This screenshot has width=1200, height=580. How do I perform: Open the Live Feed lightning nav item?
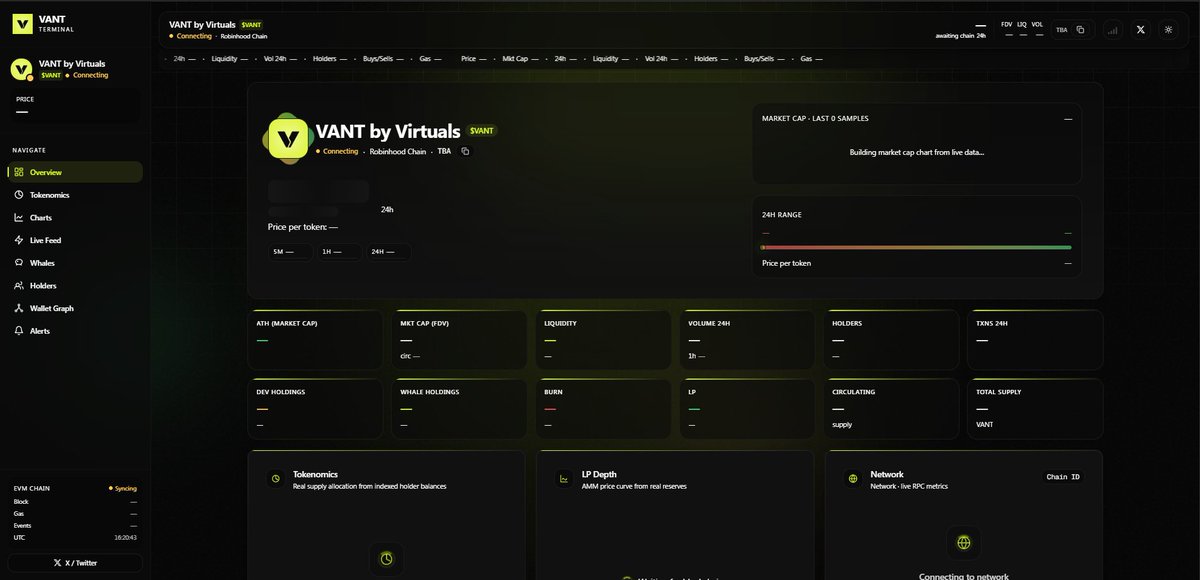coord(75,240)
